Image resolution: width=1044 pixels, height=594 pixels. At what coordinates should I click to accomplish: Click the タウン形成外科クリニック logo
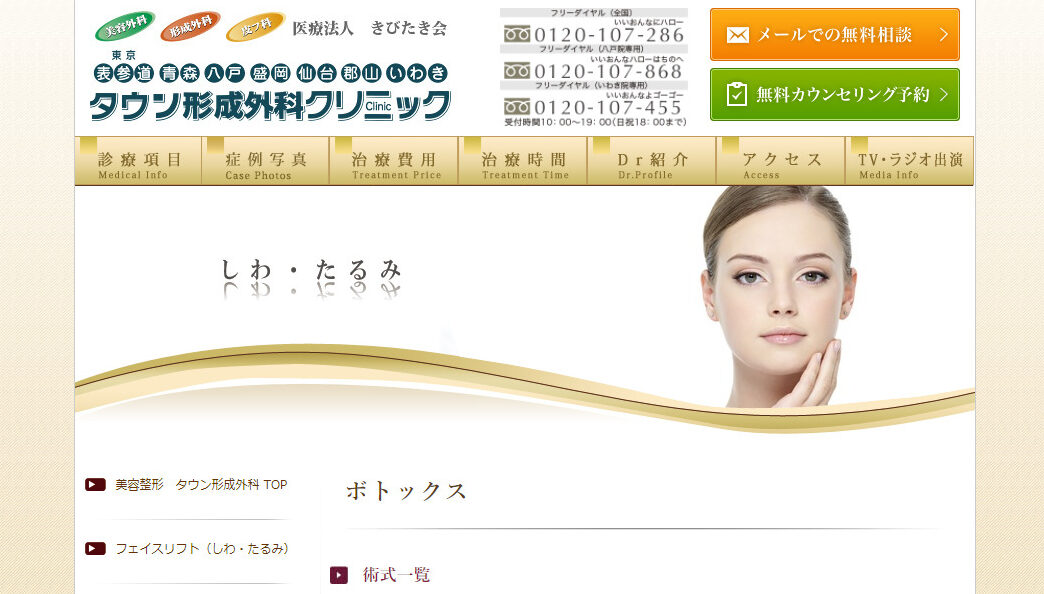click(270, 104)
